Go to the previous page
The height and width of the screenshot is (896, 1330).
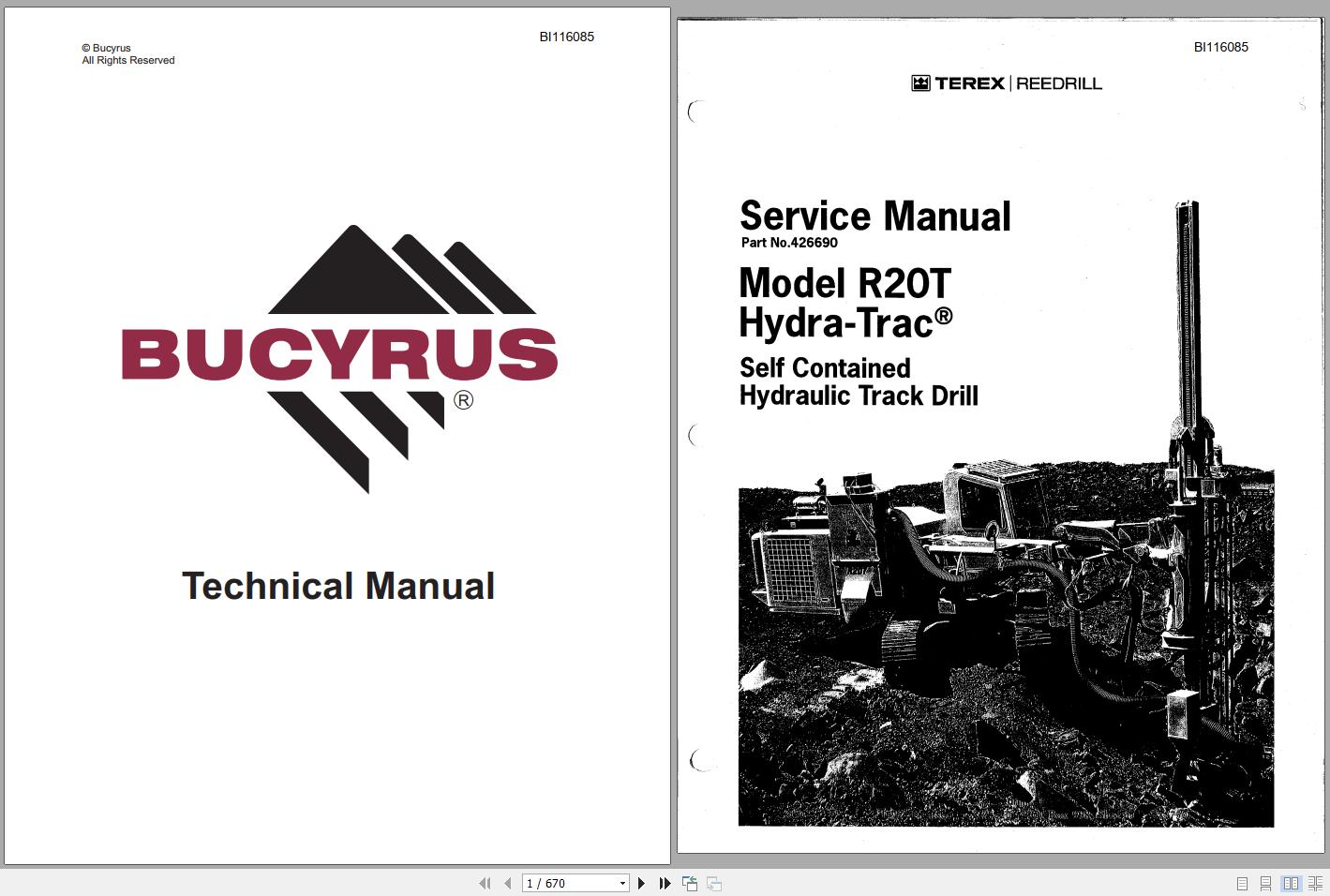tap(508, 883)
